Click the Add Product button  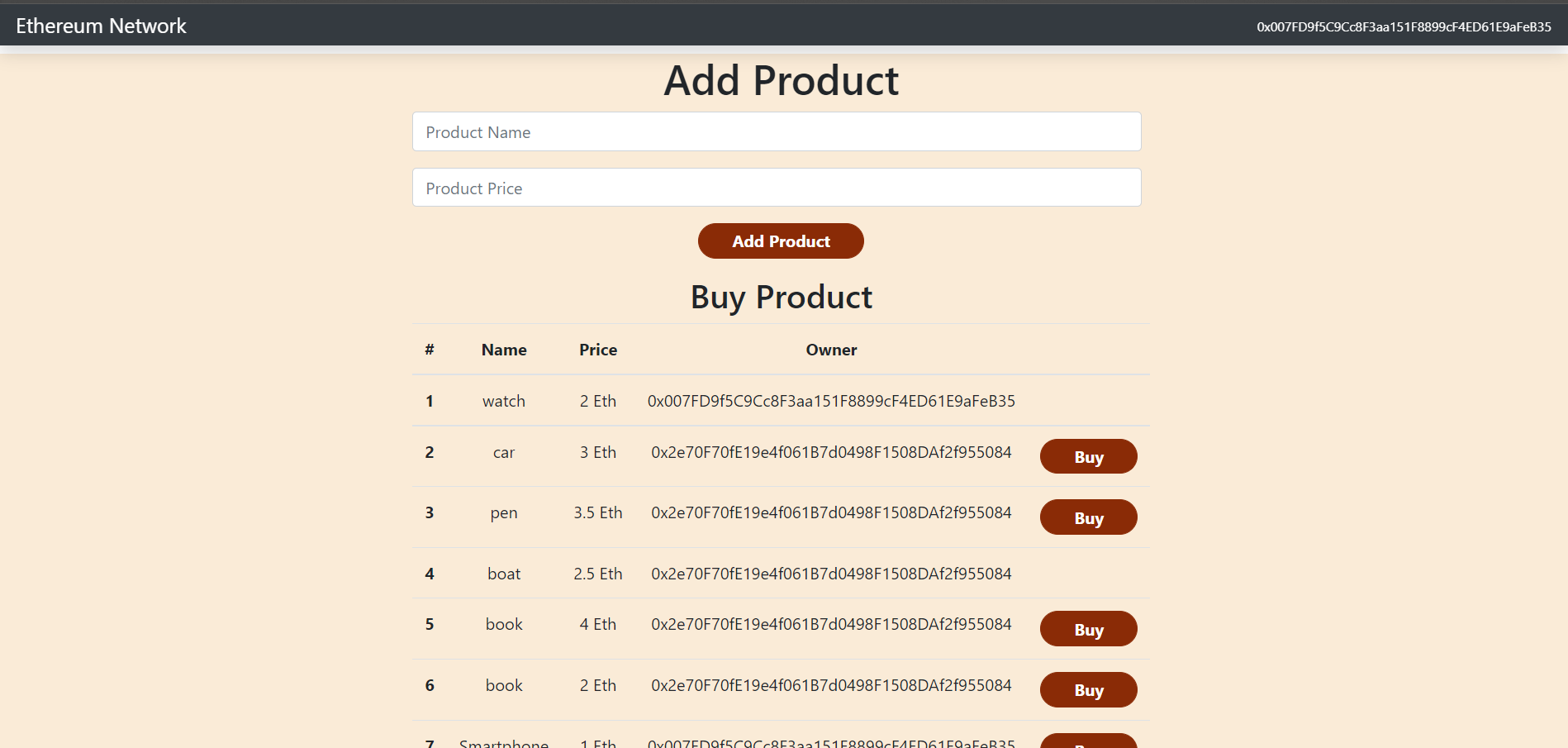(x=780, y=241)
